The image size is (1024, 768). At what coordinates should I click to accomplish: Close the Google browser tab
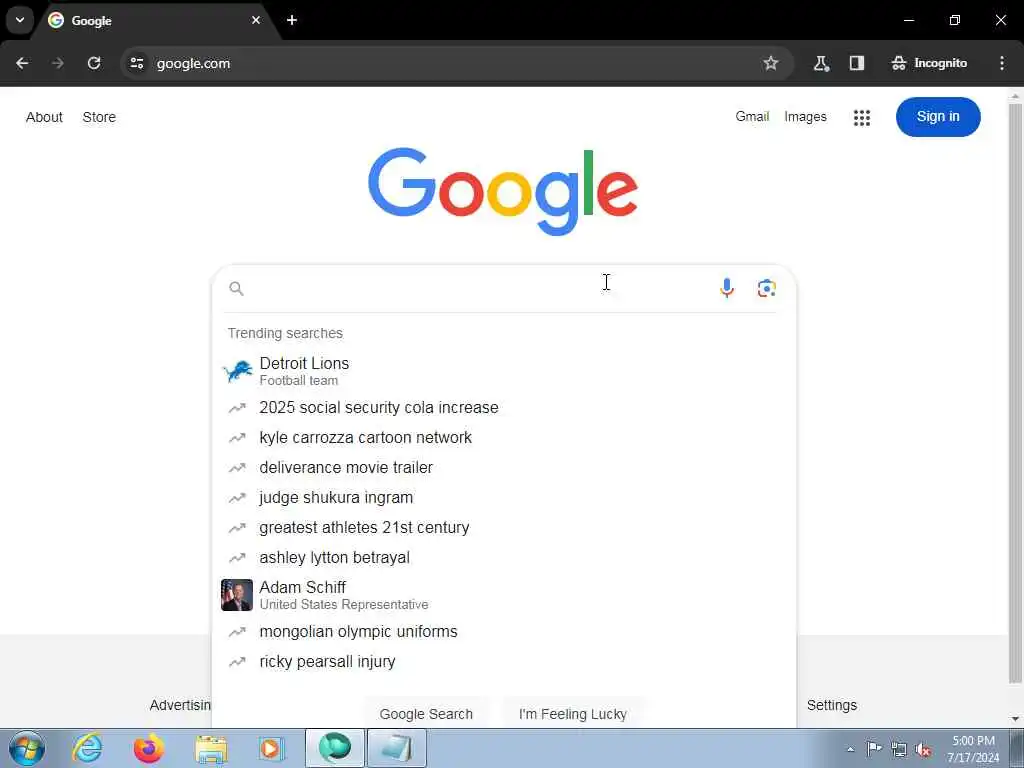pos(255,20)
